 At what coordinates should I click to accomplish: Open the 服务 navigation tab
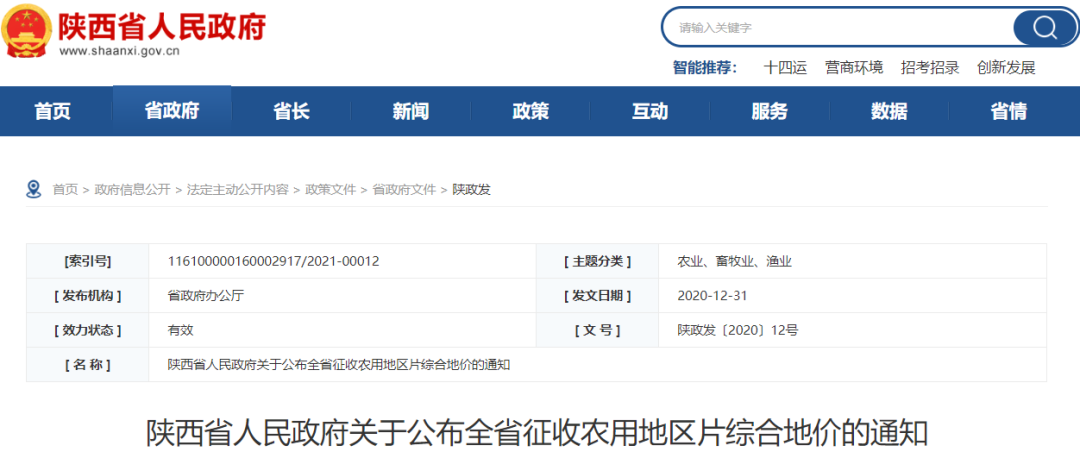[769, 111]
